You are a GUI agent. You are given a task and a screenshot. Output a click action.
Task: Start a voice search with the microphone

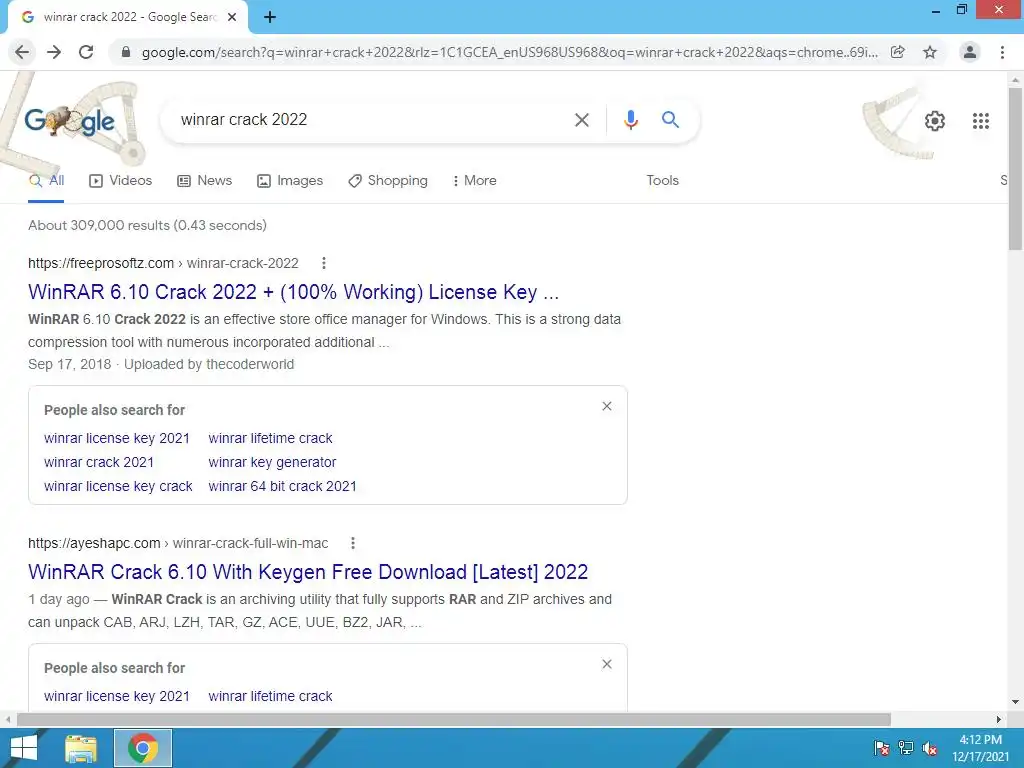click(630, 120)
